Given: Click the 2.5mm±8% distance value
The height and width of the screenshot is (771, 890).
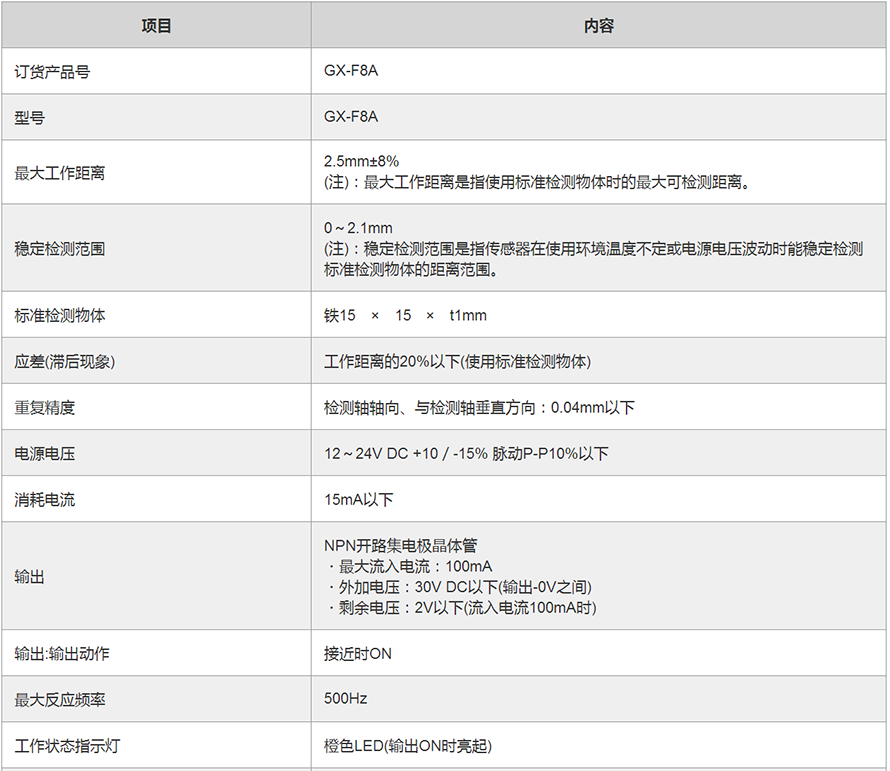Looking at the screenshot, I should pyautogui.click(x=362, y=161).
